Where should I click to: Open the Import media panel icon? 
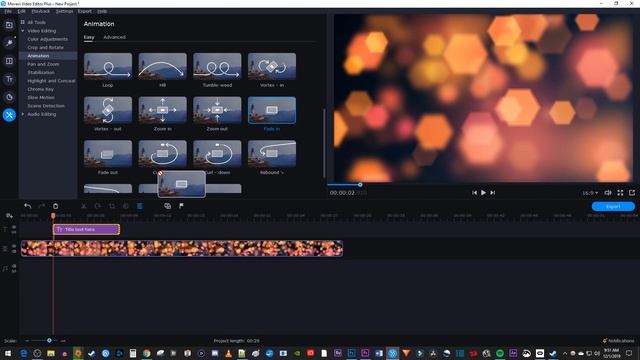[9, 25]
